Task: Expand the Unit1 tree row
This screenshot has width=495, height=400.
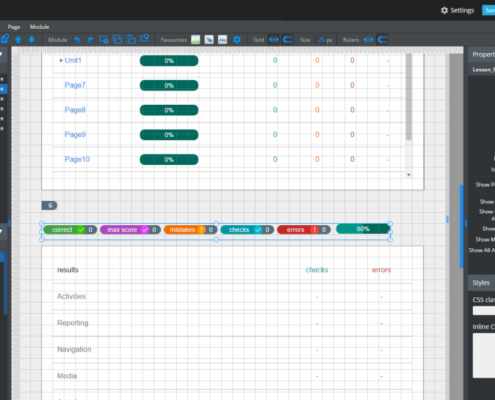Action: [61, 60]
